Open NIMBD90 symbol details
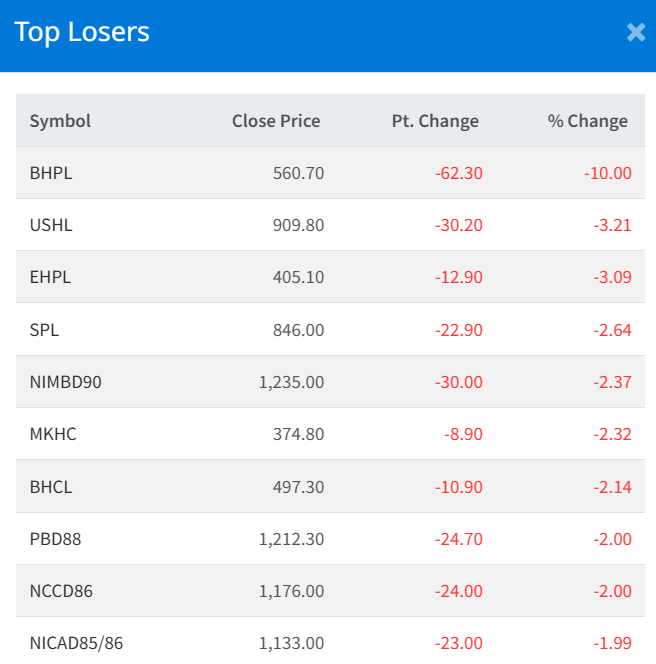656x664 pixels. pyautogui.click(x=66, y=381)
